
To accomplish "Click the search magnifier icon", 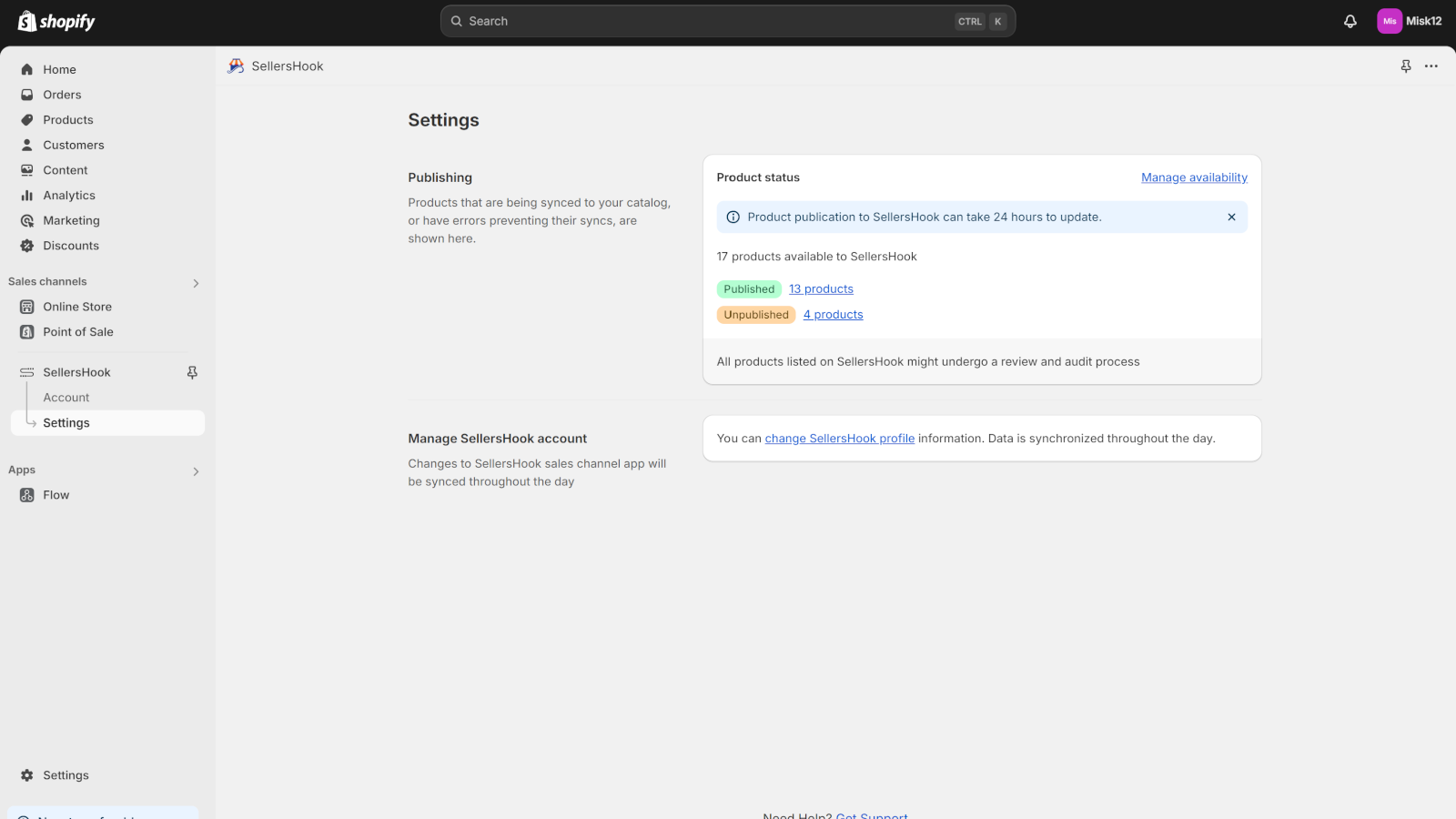I will pos(457,21).
